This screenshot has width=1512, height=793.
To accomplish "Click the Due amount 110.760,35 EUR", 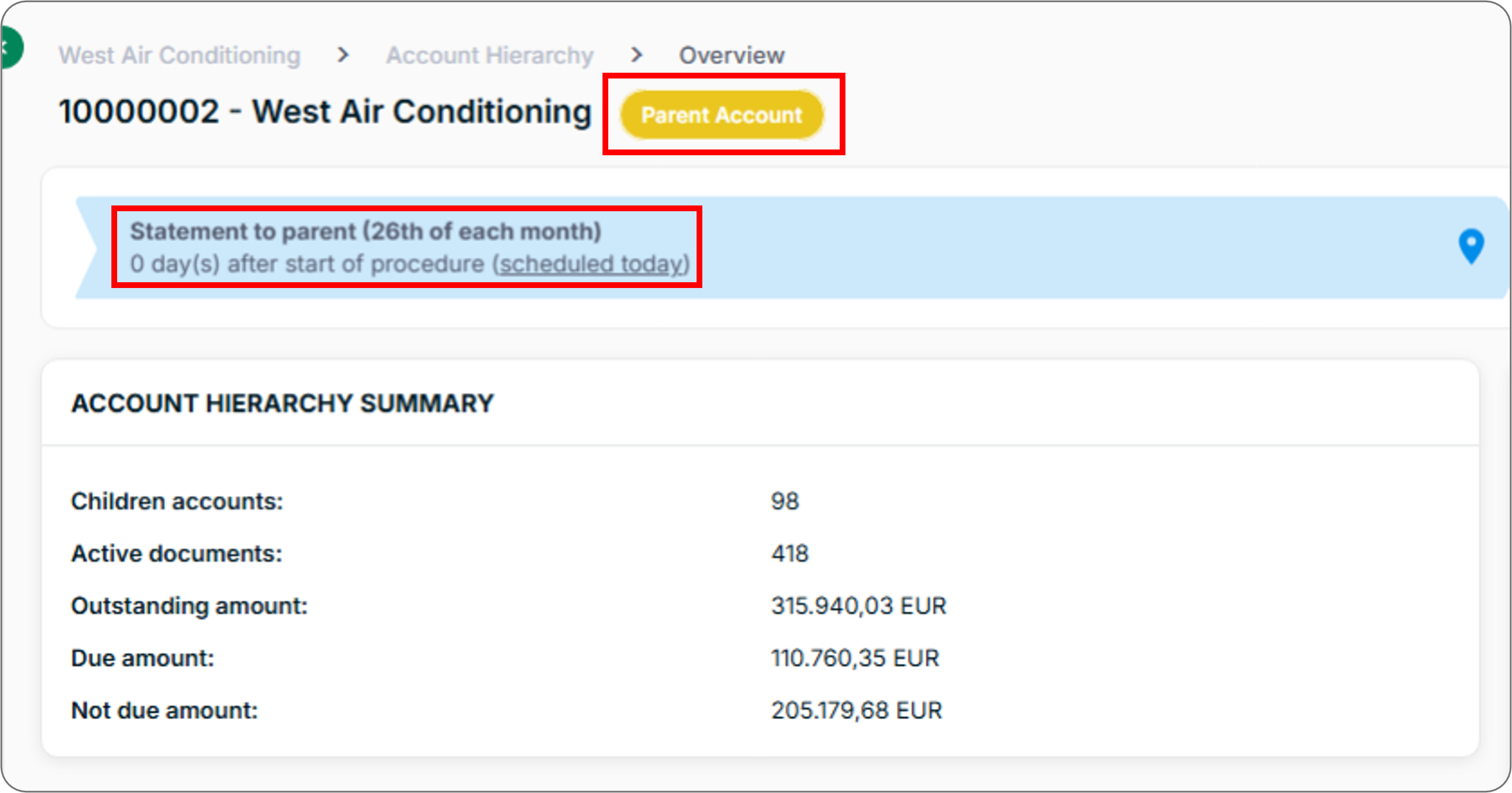I will point(855,658).
